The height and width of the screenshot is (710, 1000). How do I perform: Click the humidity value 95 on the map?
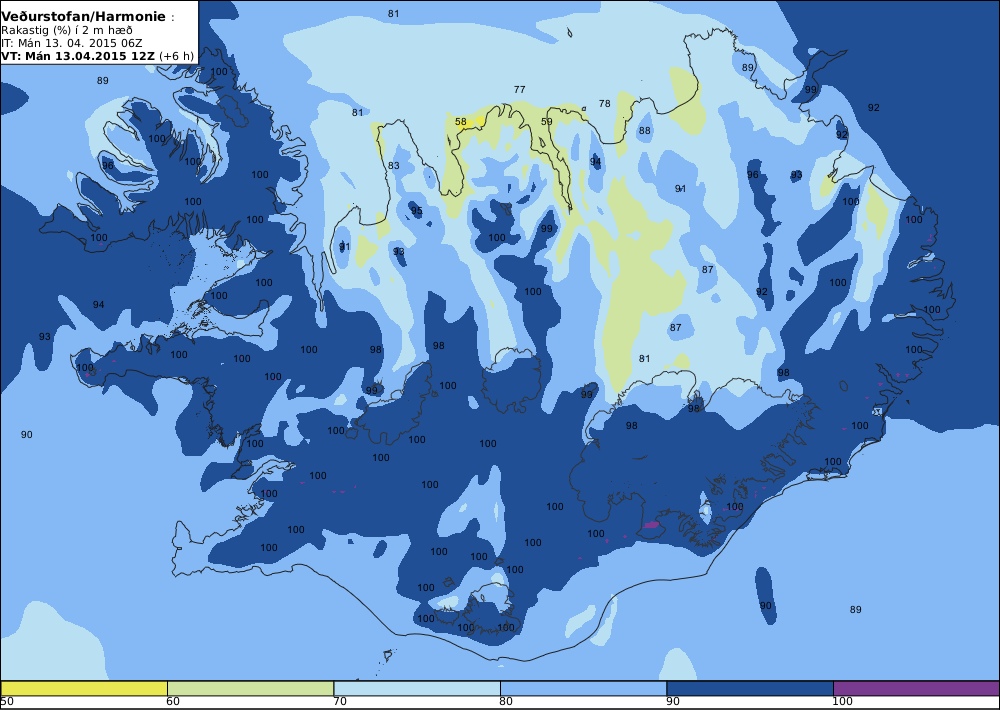416,211
